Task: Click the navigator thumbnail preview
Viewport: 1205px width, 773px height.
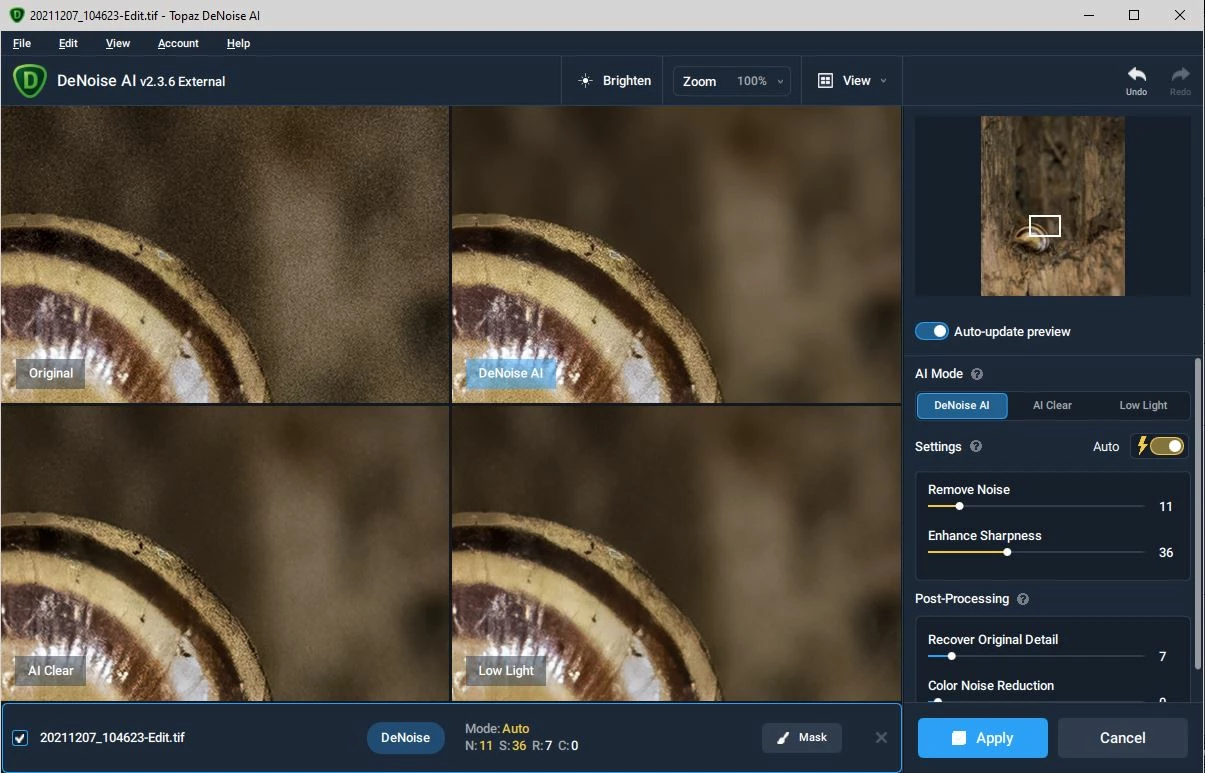Action: (1053, 206)
